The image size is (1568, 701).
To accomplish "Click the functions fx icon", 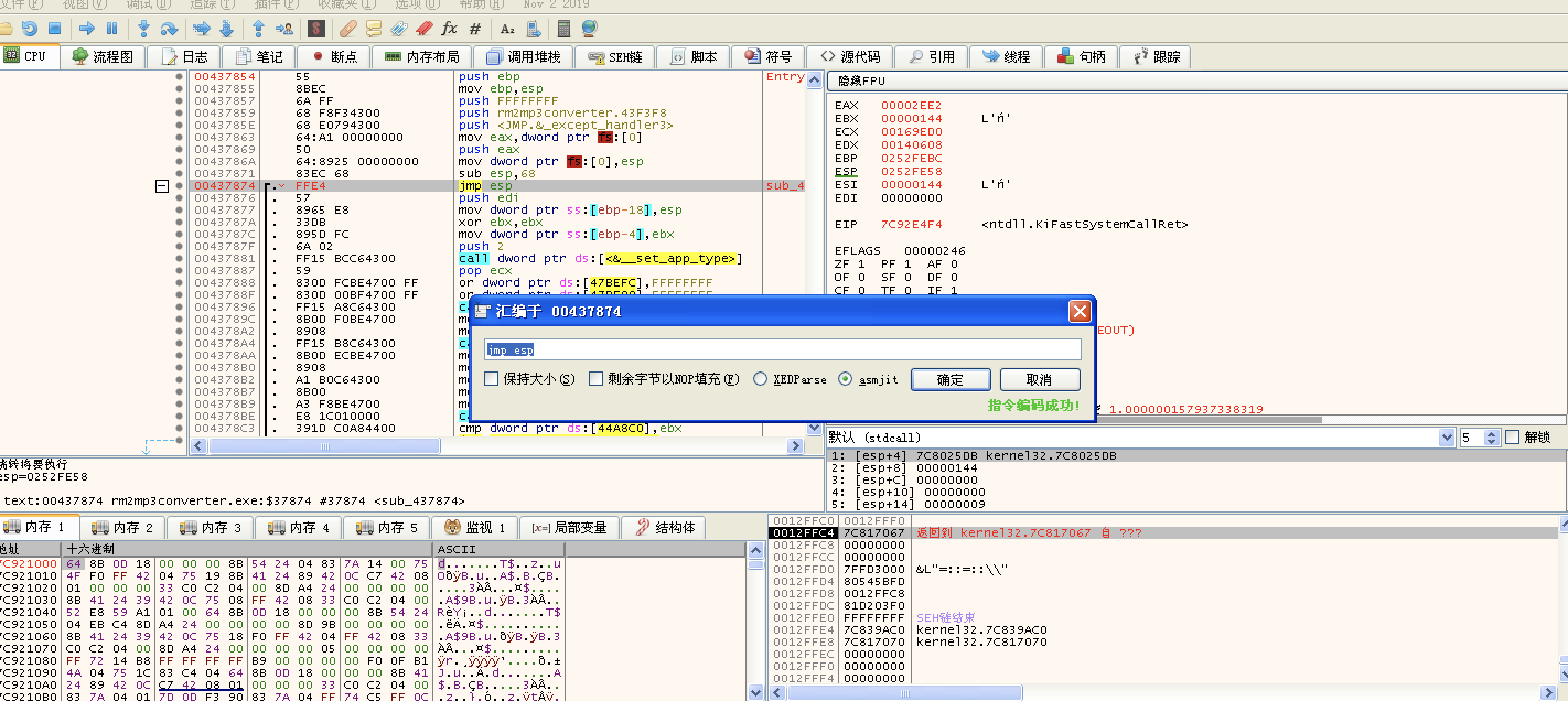I will 449,29.
